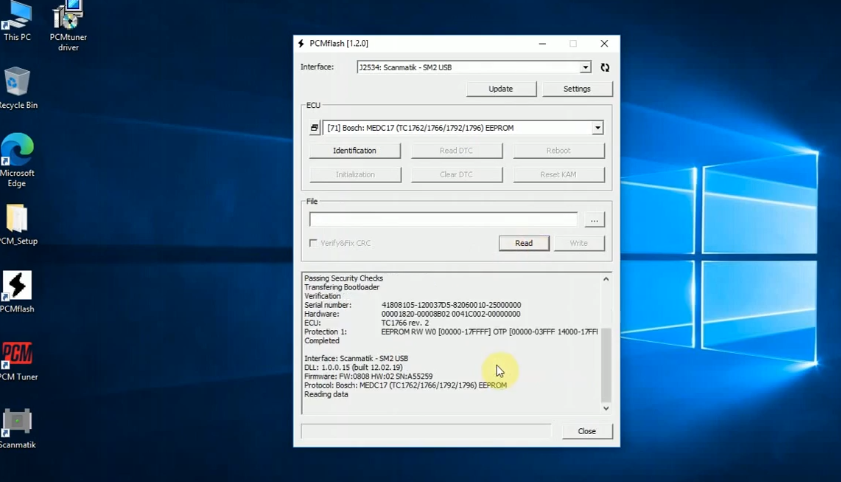Click the Write button

[579, 243]
